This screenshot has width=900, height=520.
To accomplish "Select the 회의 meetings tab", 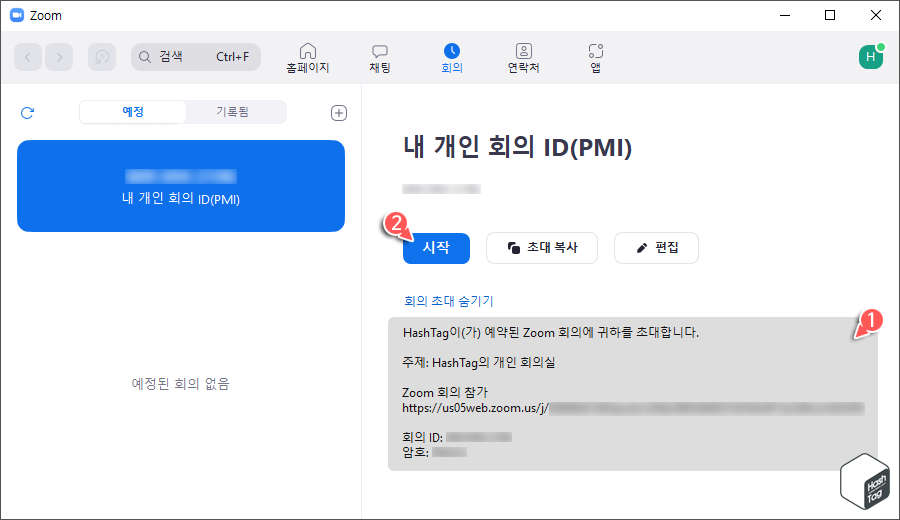I will (452, 58).
